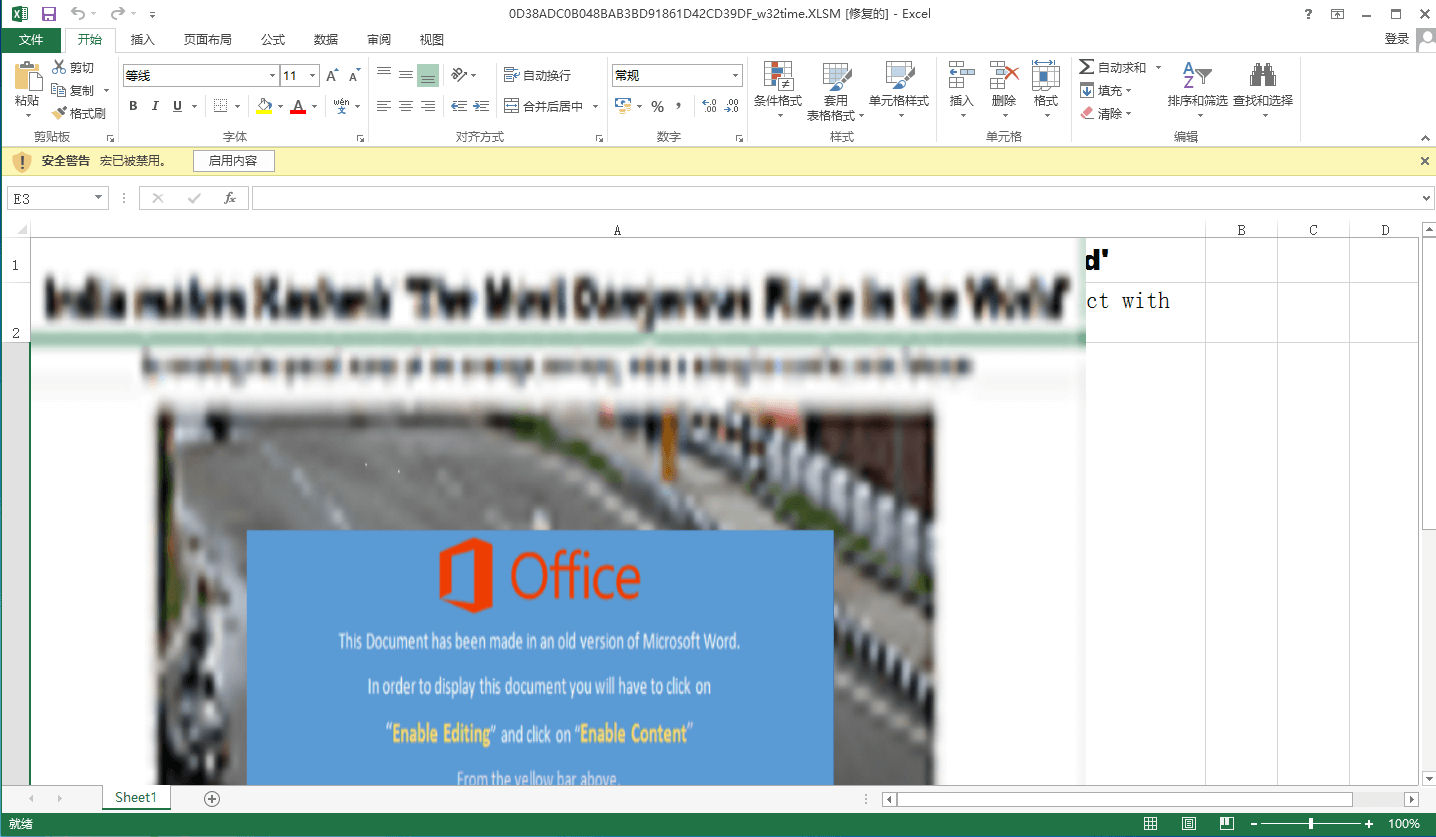Open the number format dropdown
This screenshot has height=837, width=1436.
coord(736,76)
